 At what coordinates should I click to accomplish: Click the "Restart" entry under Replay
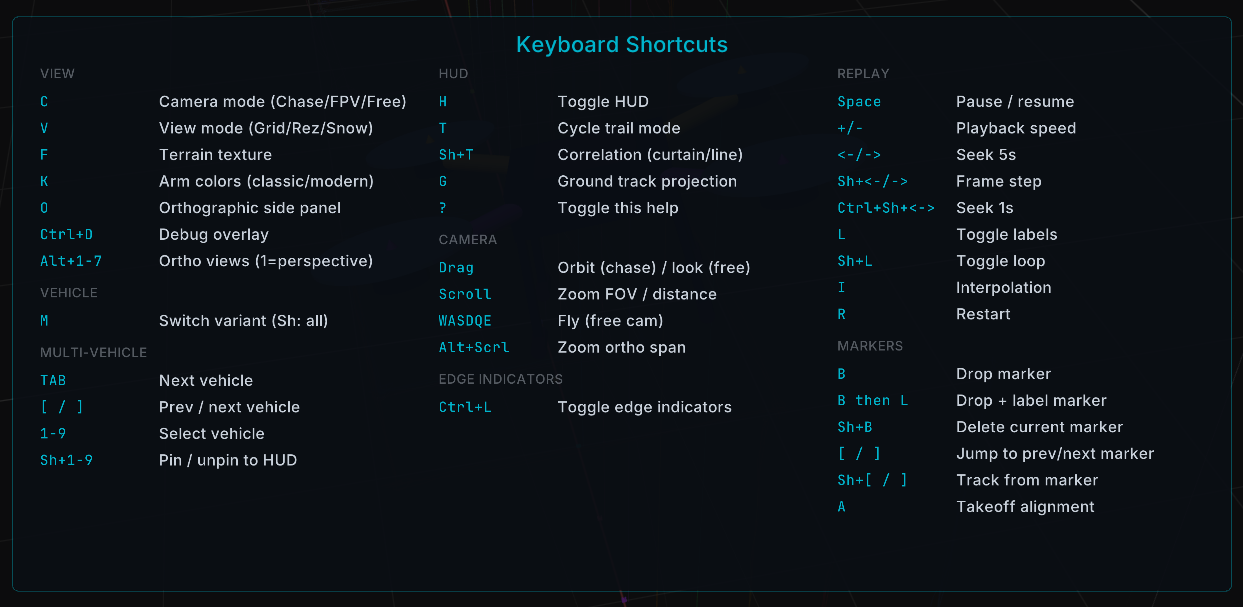(983, 314)
